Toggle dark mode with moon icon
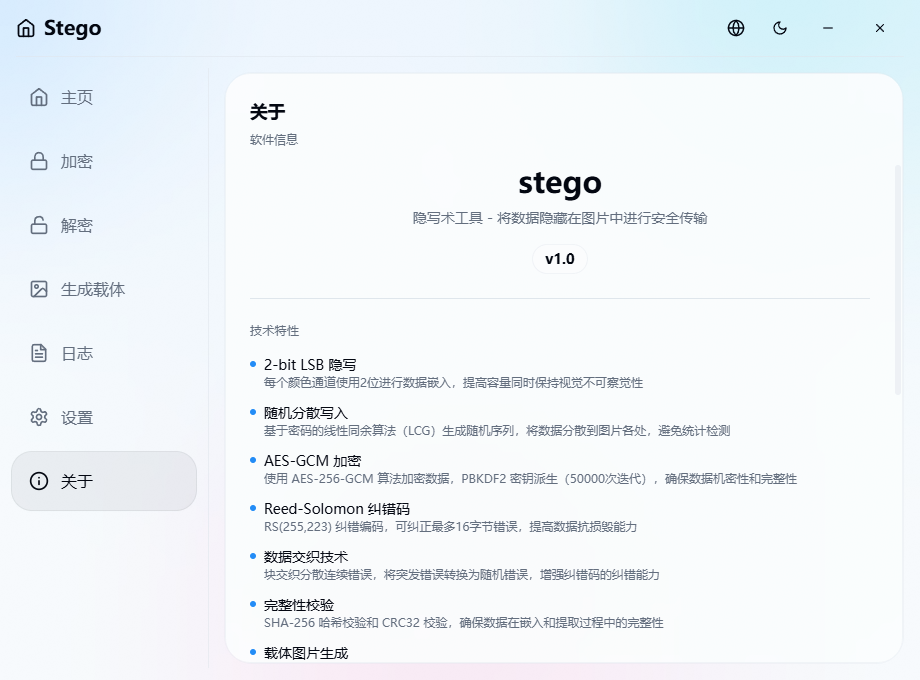This screenshot has width=920, height=680. point(780,28)
